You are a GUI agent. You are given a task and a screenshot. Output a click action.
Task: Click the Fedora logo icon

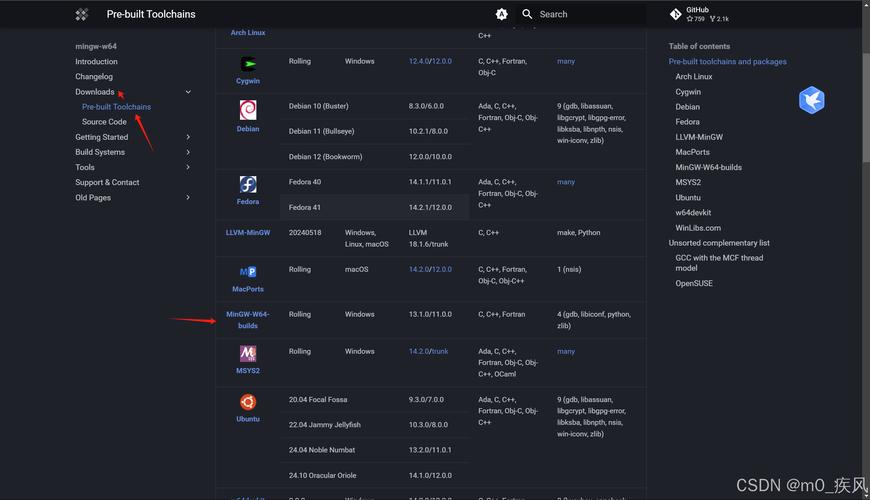click(248, 184)
